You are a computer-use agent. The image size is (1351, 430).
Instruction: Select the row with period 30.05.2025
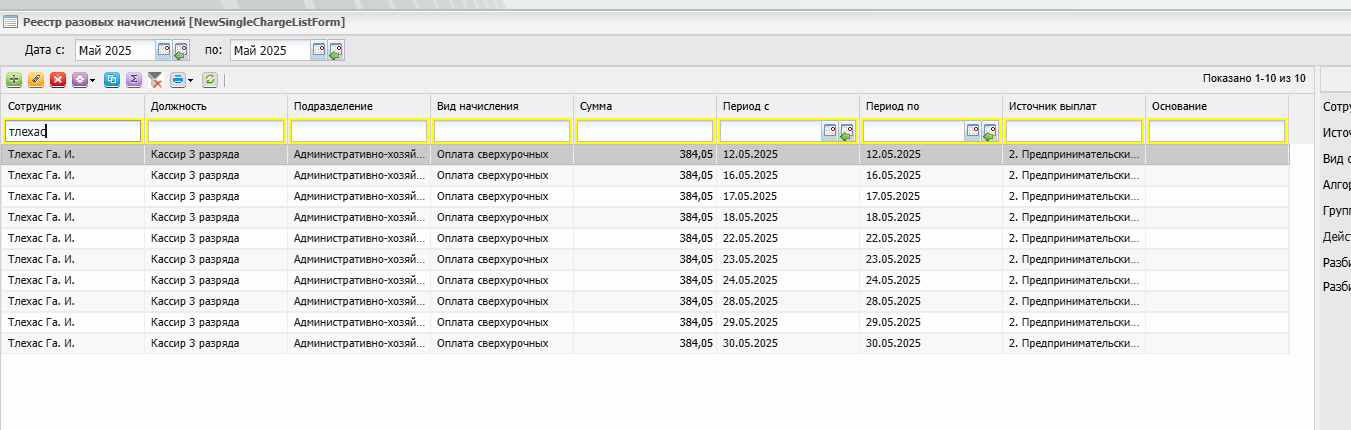coord(645,343)
